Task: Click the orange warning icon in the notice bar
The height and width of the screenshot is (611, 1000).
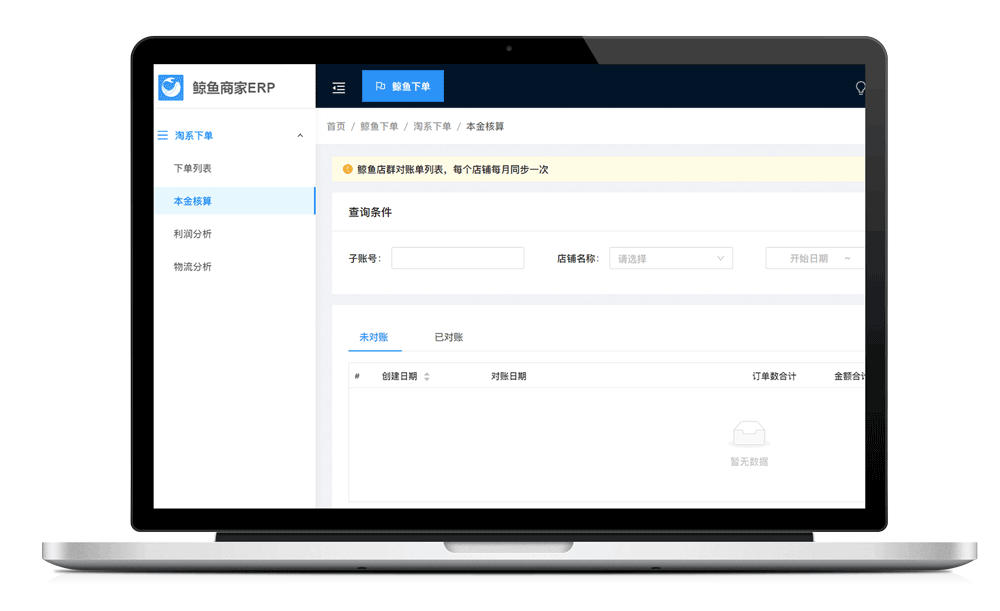Action: (347, 170)
